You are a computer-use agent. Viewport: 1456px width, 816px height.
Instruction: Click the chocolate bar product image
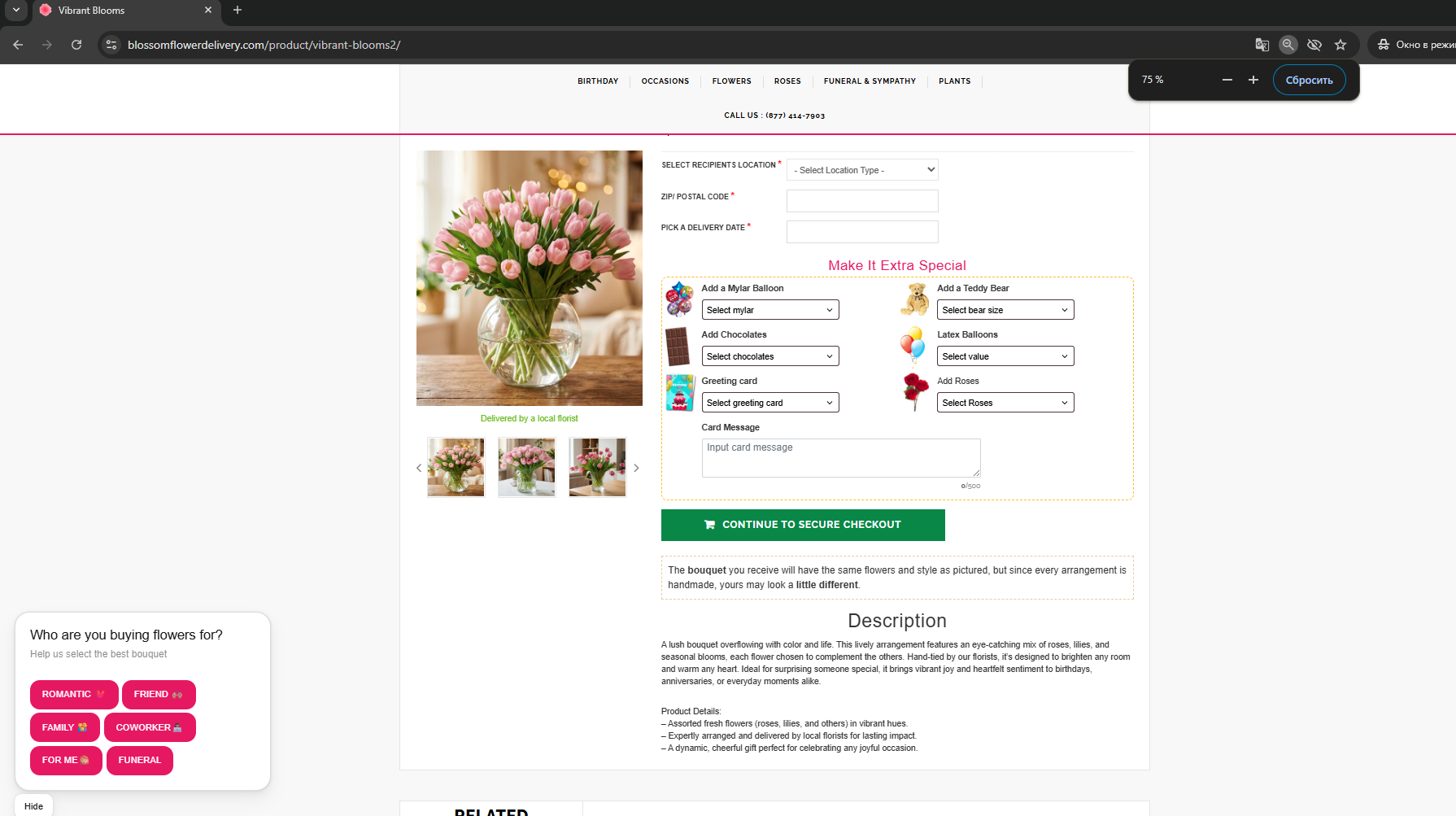pos(678,347)
